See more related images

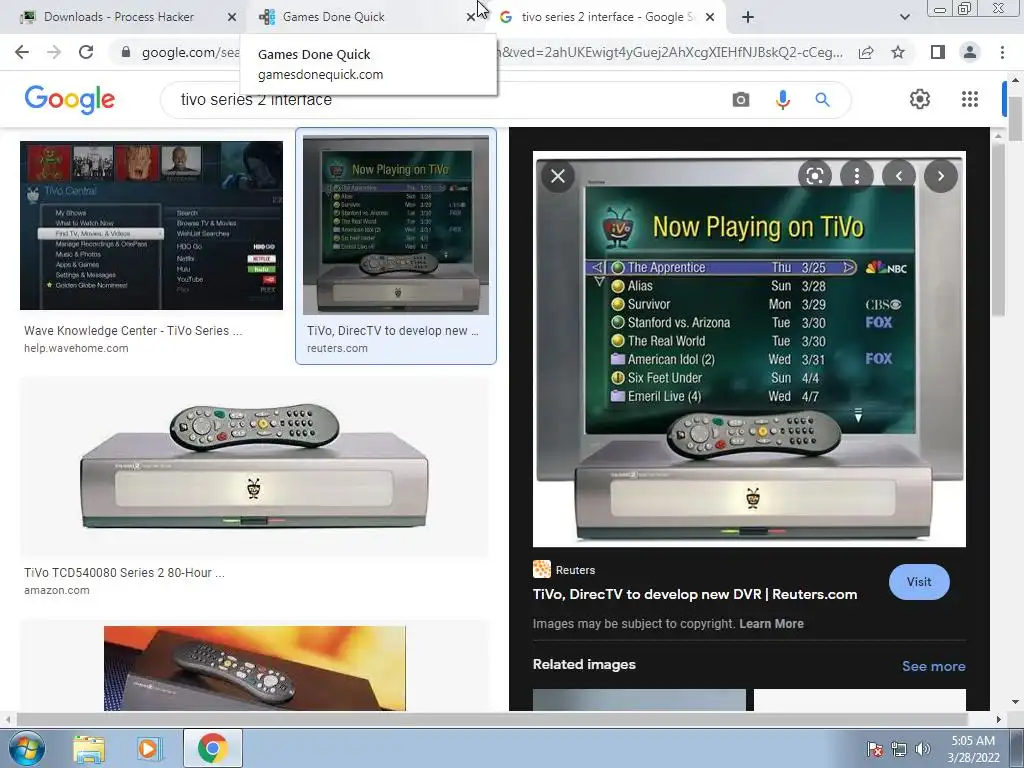click(x=933, y=666)
